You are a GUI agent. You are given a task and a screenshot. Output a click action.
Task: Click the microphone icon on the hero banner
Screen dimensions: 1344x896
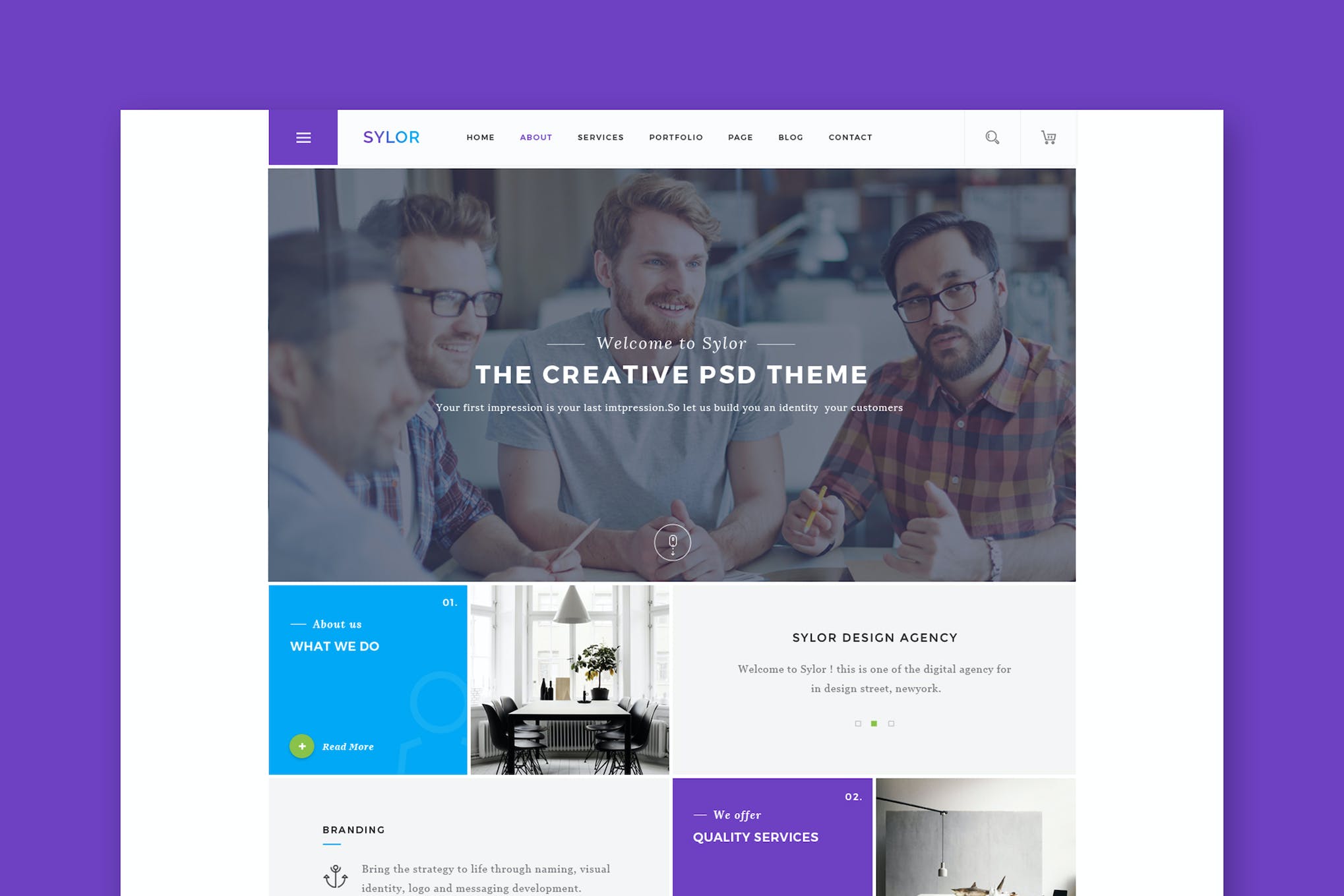(672, 542)
